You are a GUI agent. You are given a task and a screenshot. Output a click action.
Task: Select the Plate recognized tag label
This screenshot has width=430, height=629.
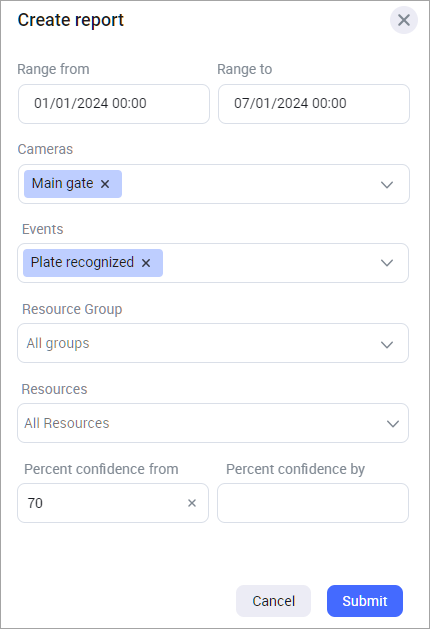[82, 262]
